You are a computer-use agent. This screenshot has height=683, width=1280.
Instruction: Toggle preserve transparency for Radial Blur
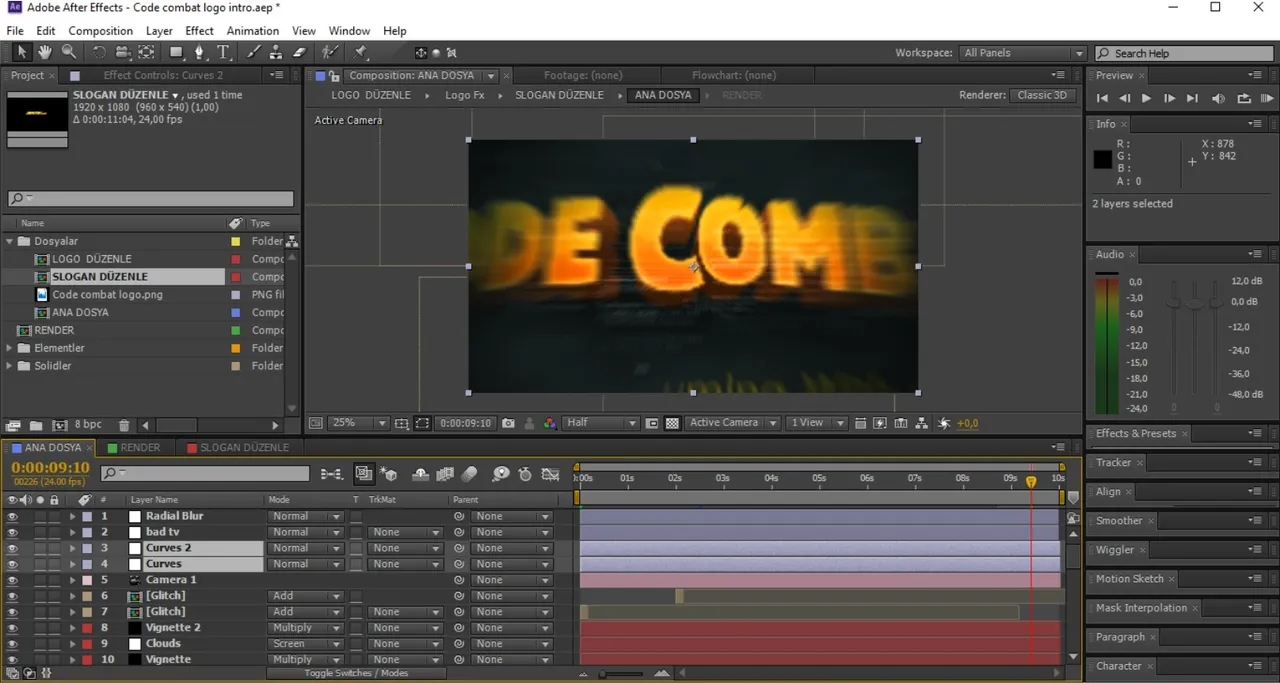(x=356, y=516)
